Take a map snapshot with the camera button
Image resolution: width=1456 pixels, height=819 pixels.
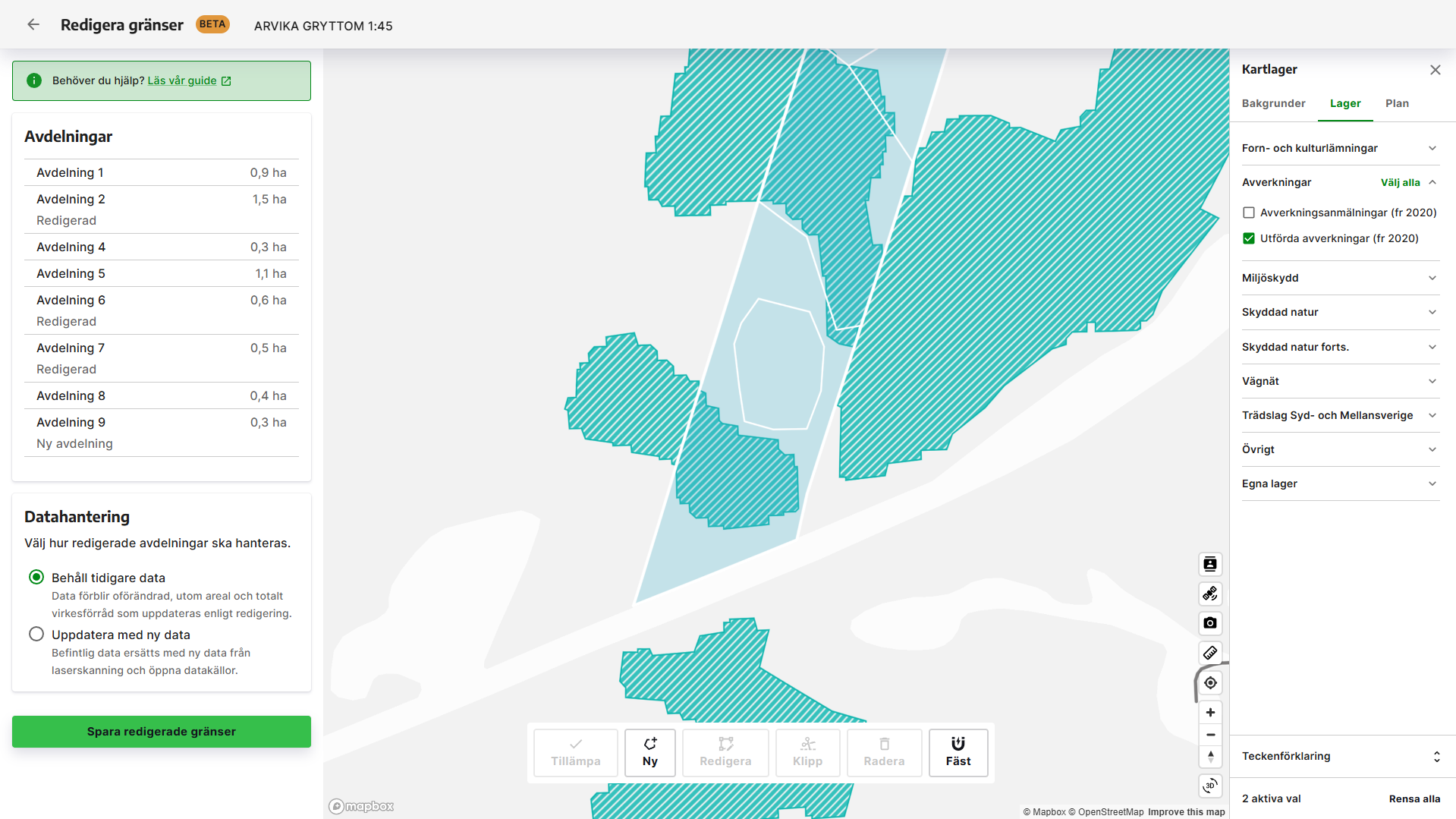1210,623
